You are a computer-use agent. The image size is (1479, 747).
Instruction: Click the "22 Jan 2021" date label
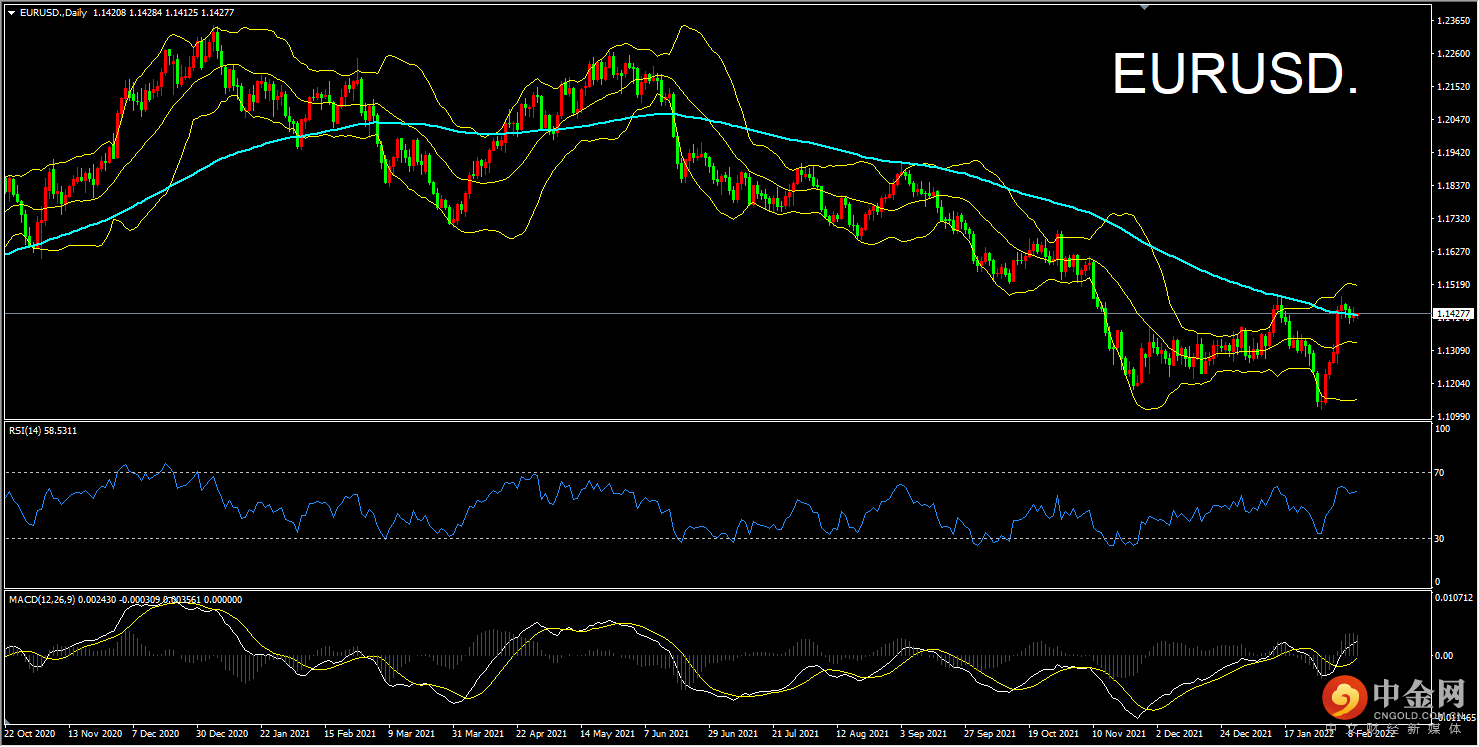283,733
